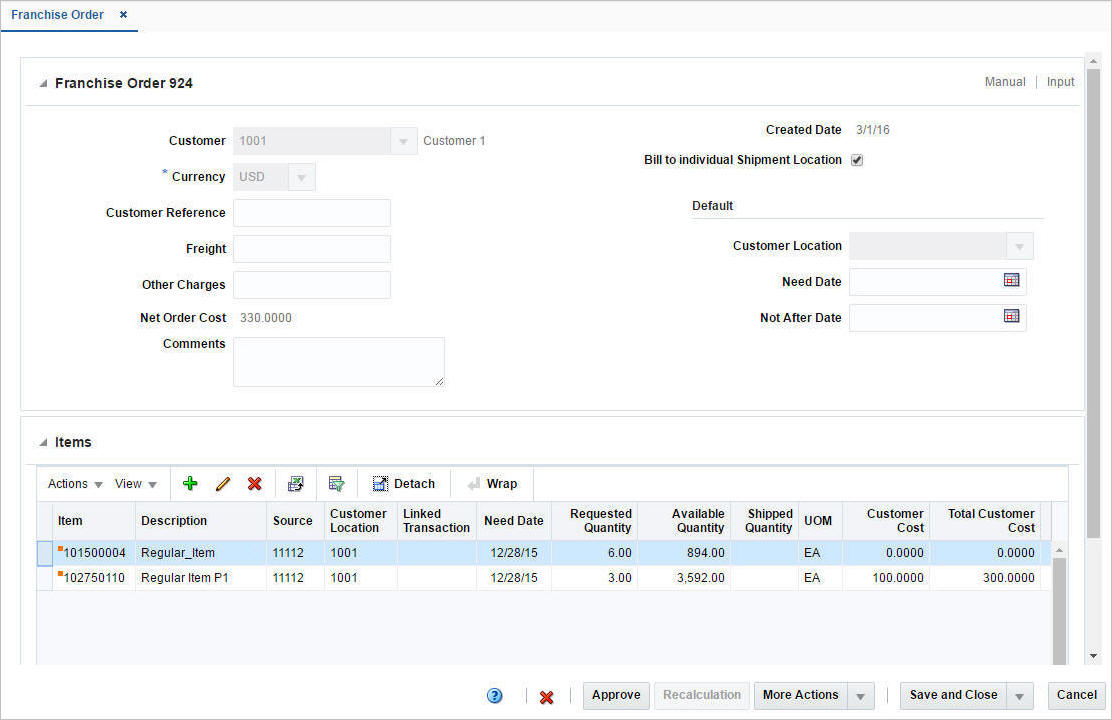This screenshot has height=720, width=1112.
Task: Delete the selected item with the red X in the Items toolbar
Action: pyautogui.click(x=255, y=484)
